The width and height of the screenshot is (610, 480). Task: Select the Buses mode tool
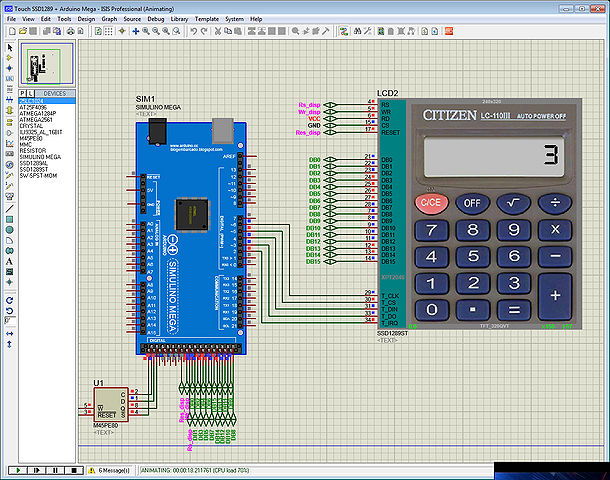(10, 100)
